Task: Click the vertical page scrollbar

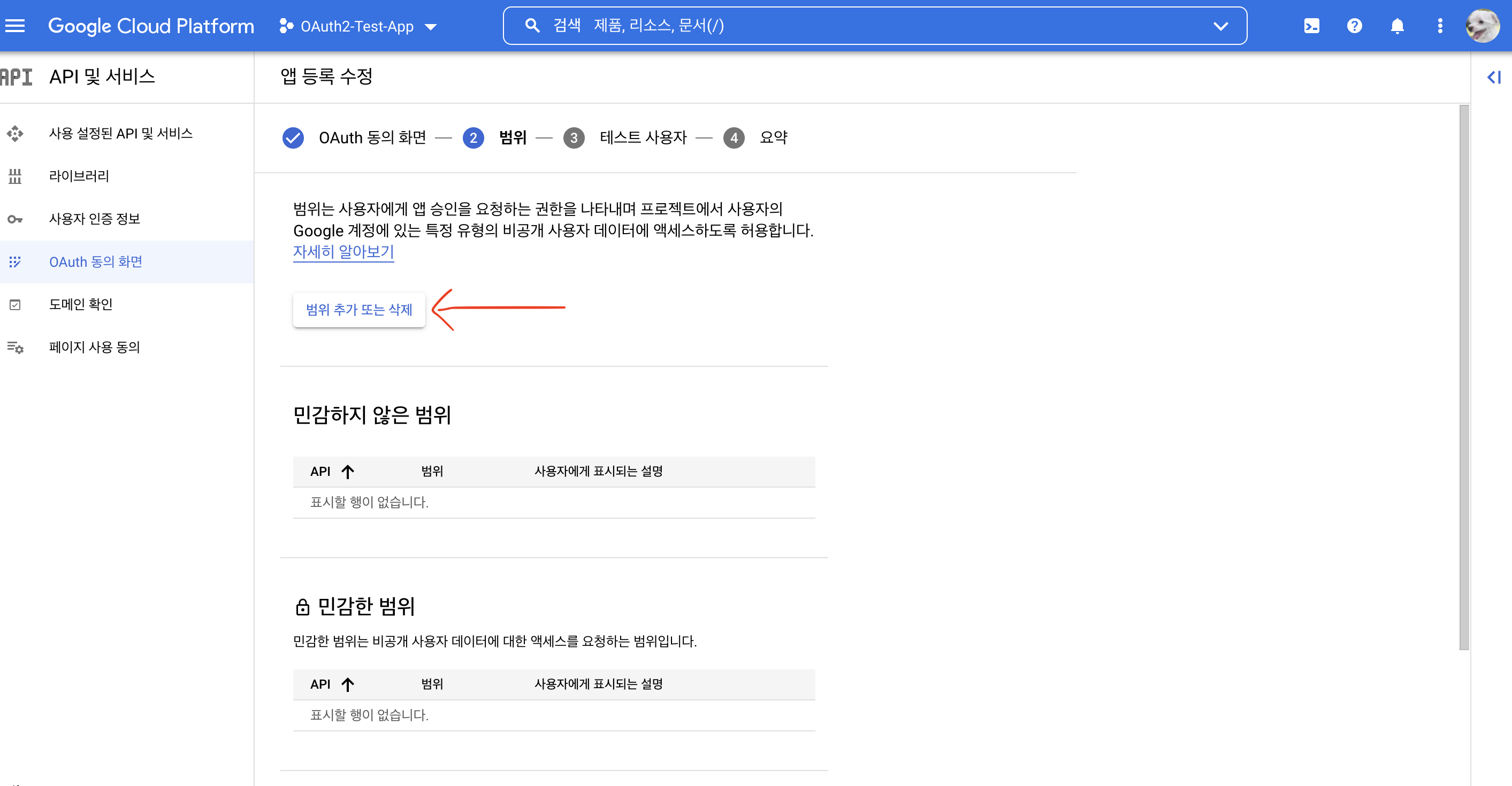Action: [x=1464, y=375]
